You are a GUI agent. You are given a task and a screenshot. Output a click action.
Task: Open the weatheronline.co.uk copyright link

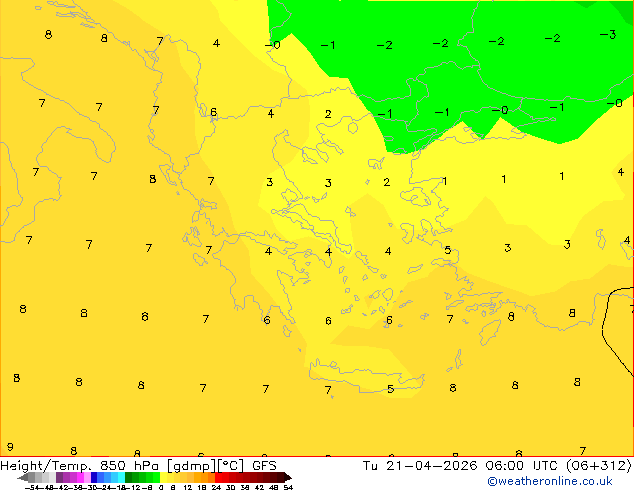[x=550, y=481]
